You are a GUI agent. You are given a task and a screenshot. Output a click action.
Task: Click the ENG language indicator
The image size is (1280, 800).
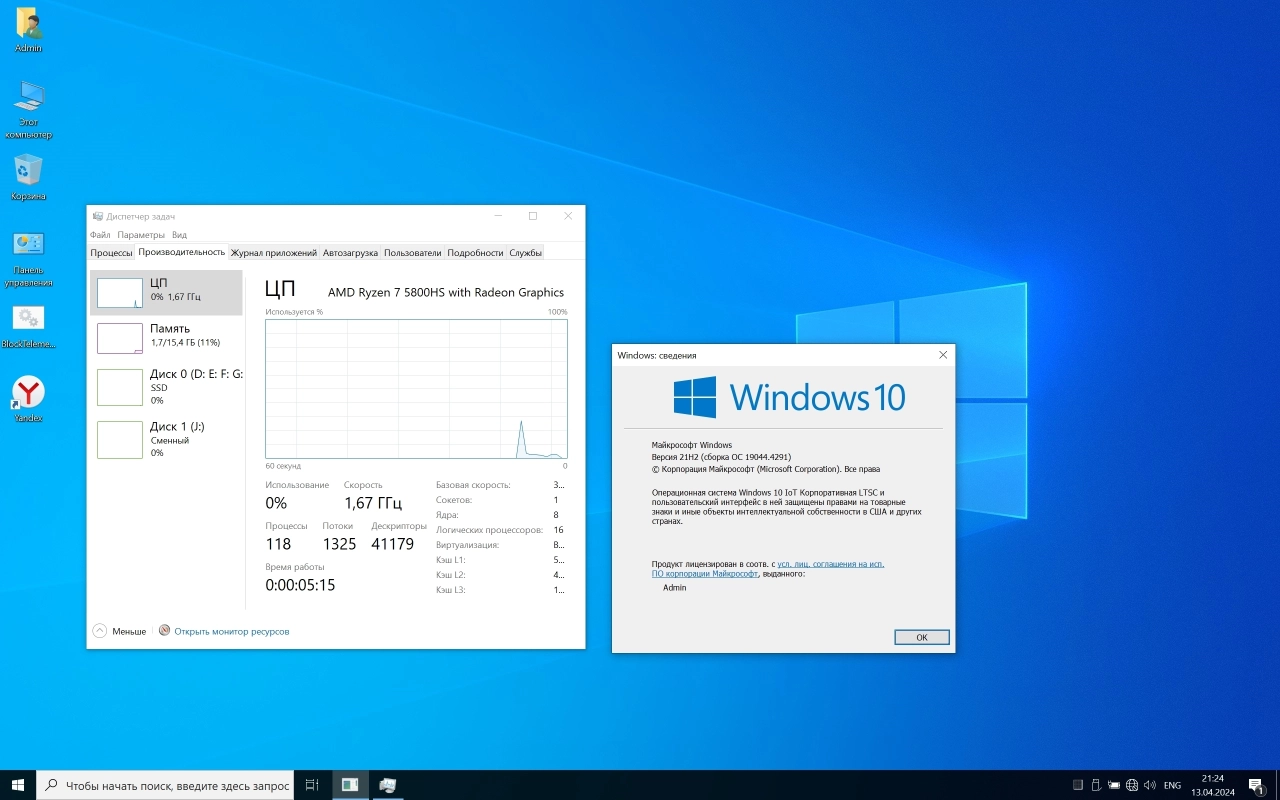tap(1172, 785)
